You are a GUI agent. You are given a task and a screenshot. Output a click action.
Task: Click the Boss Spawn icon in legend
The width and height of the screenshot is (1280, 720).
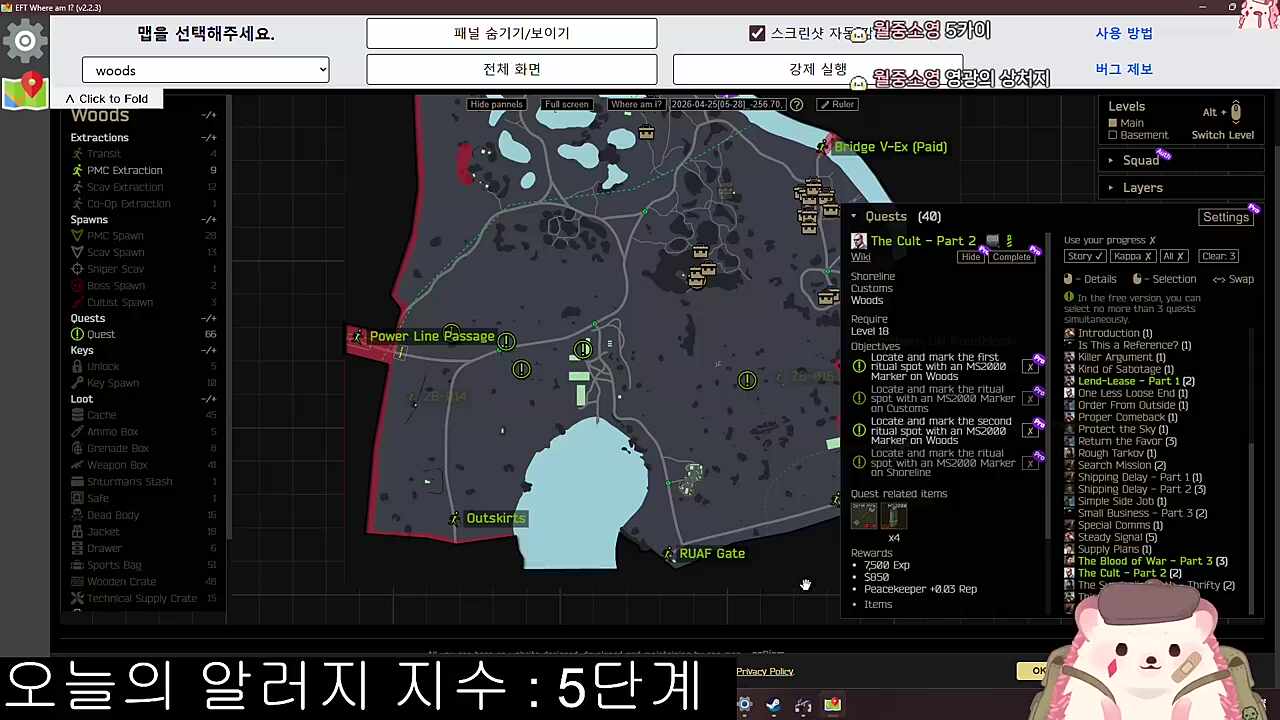point(77,286)
